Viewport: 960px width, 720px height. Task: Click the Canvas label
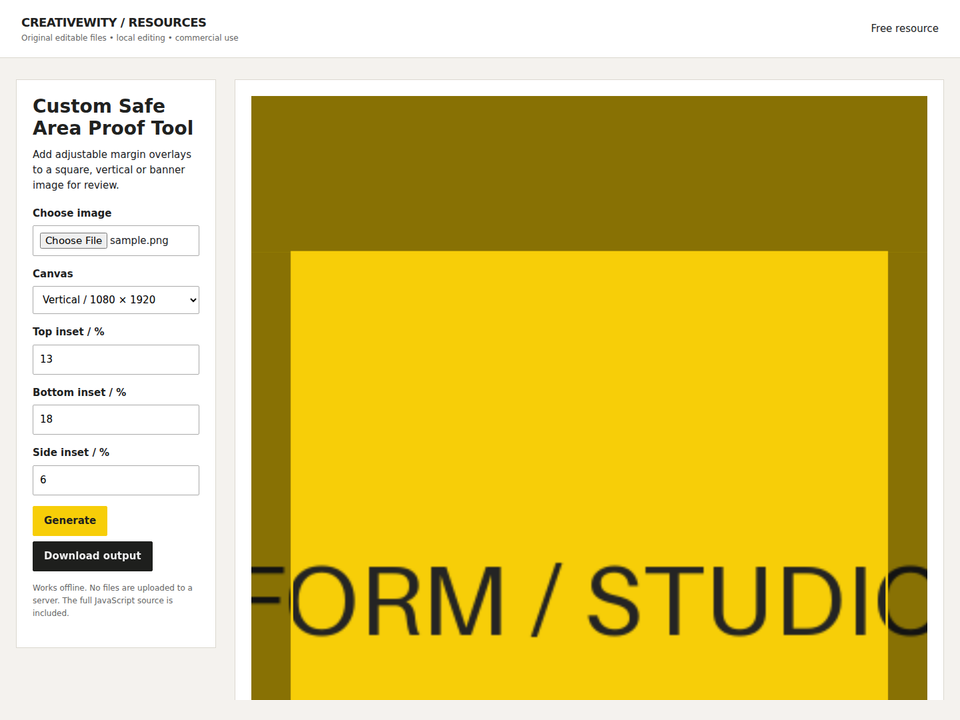coord(53,274)
